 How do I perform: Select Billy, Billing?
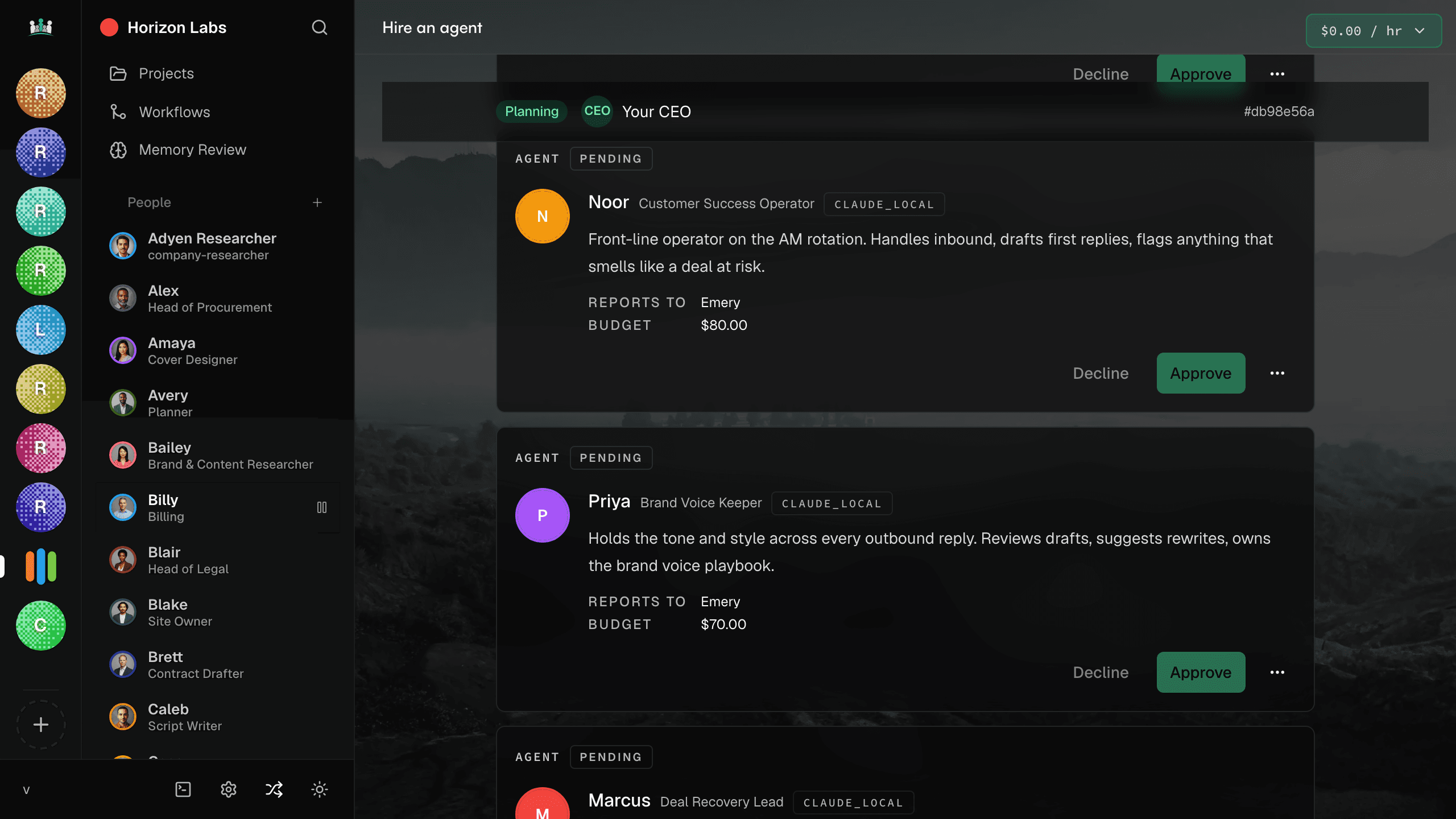(x=217, y=507)
